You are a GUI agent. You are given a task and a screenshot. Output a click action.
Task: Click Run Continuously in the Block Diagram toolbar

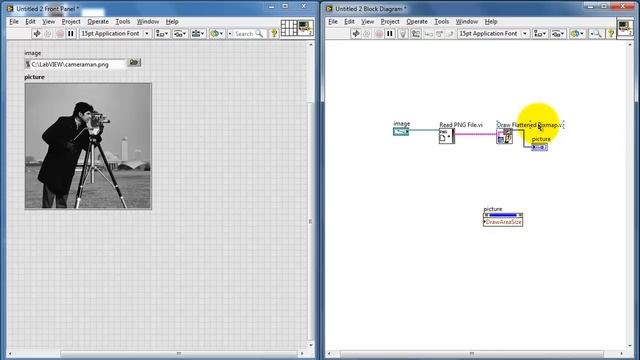point(367,33)
